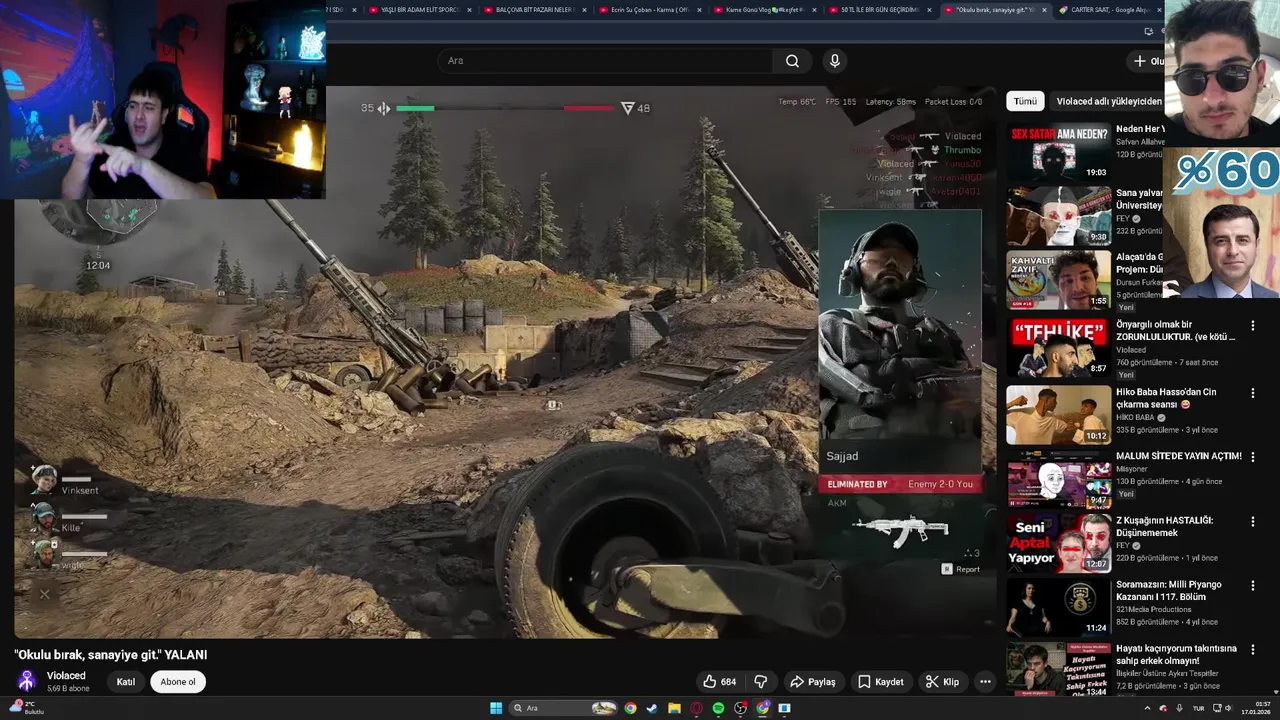Click the X icon on video overlay
This screenshot has width=1280, height=720.
pyautogui.click(x=44, y=594)
